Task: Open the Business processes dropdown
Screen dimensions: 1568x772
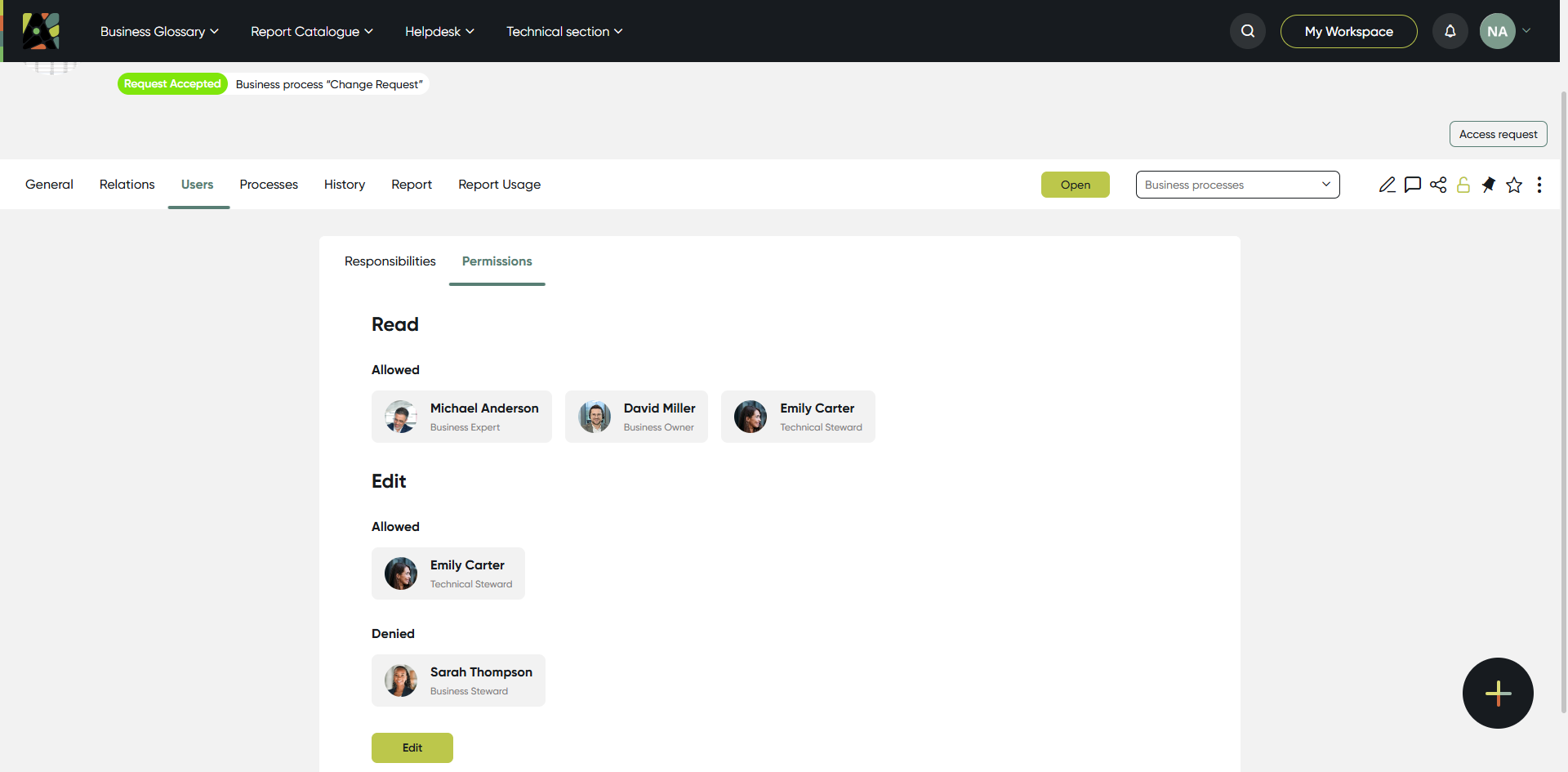Action: pyautogui.click(x=1237, y=185)
